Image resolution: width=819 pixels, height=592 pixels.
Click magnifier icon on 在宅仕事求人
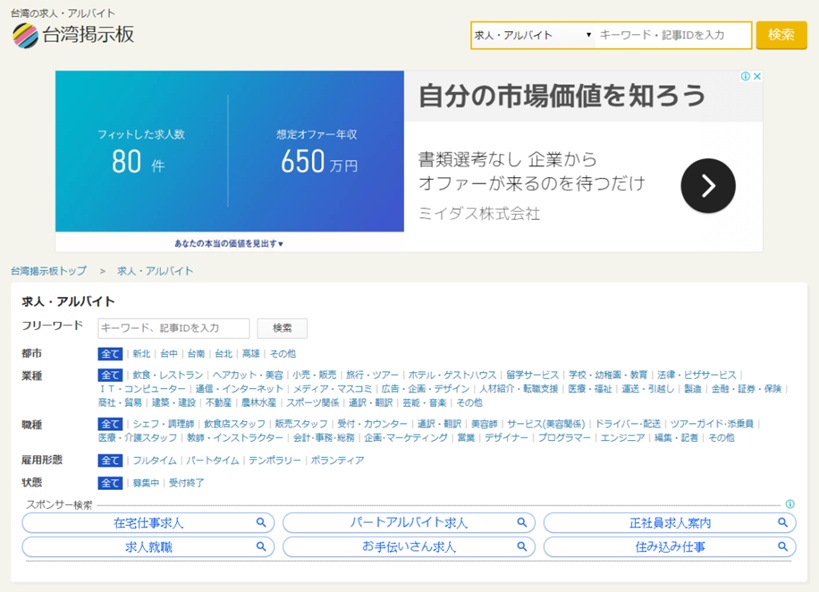point(261,523)
